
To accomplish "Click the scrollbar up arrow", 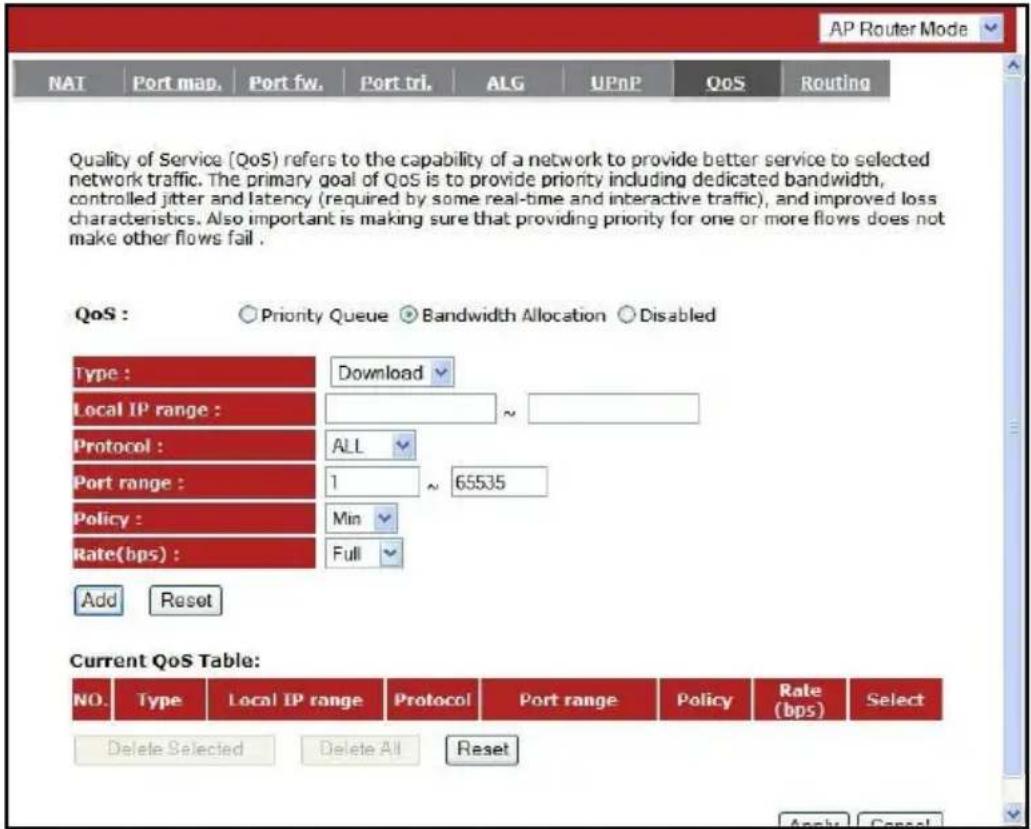I will click(1013, 66).
